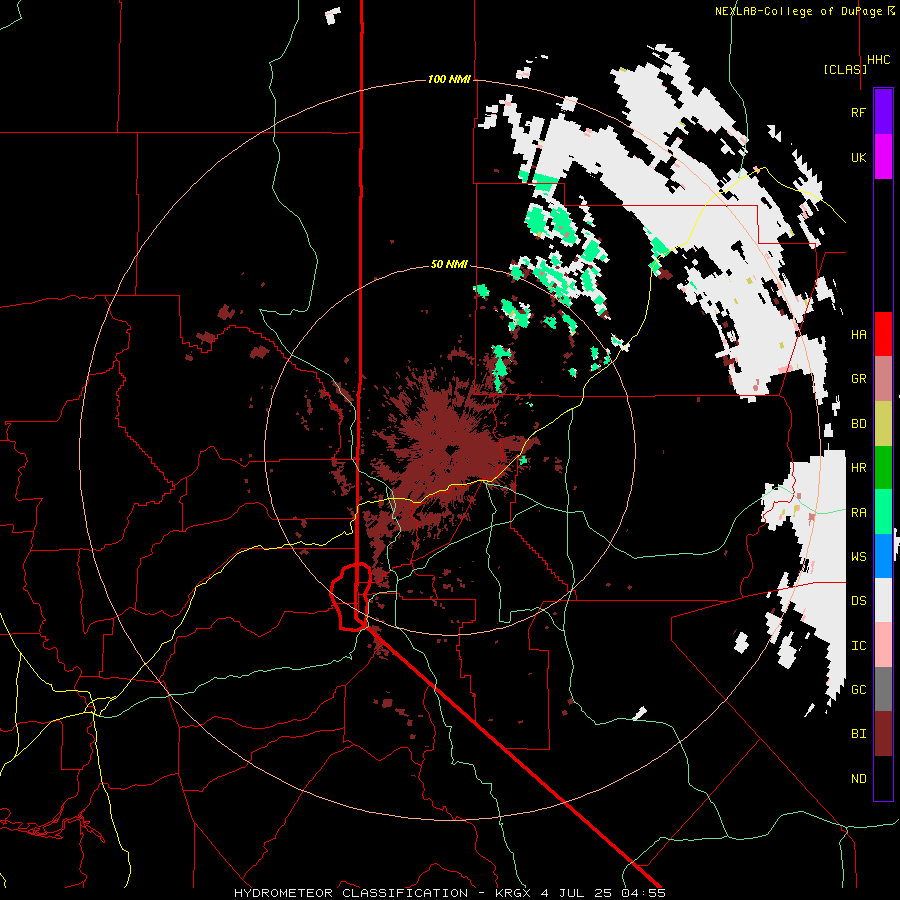Click the WS blue legend color block
The image size is (900, 900).
(883, 556)
